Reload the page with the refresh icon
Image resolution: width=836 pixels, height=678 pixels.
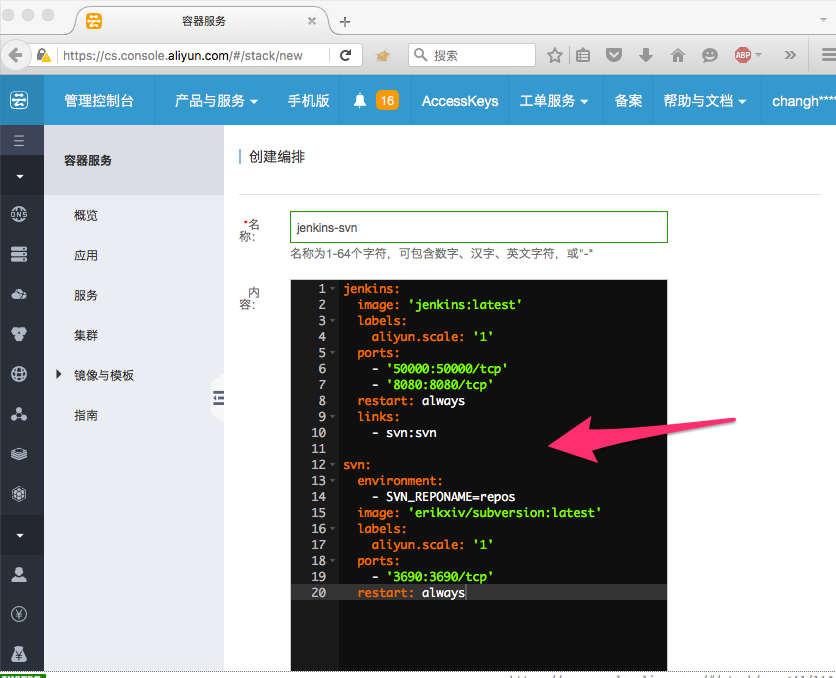pyautogui.click(x=345, y=55)
